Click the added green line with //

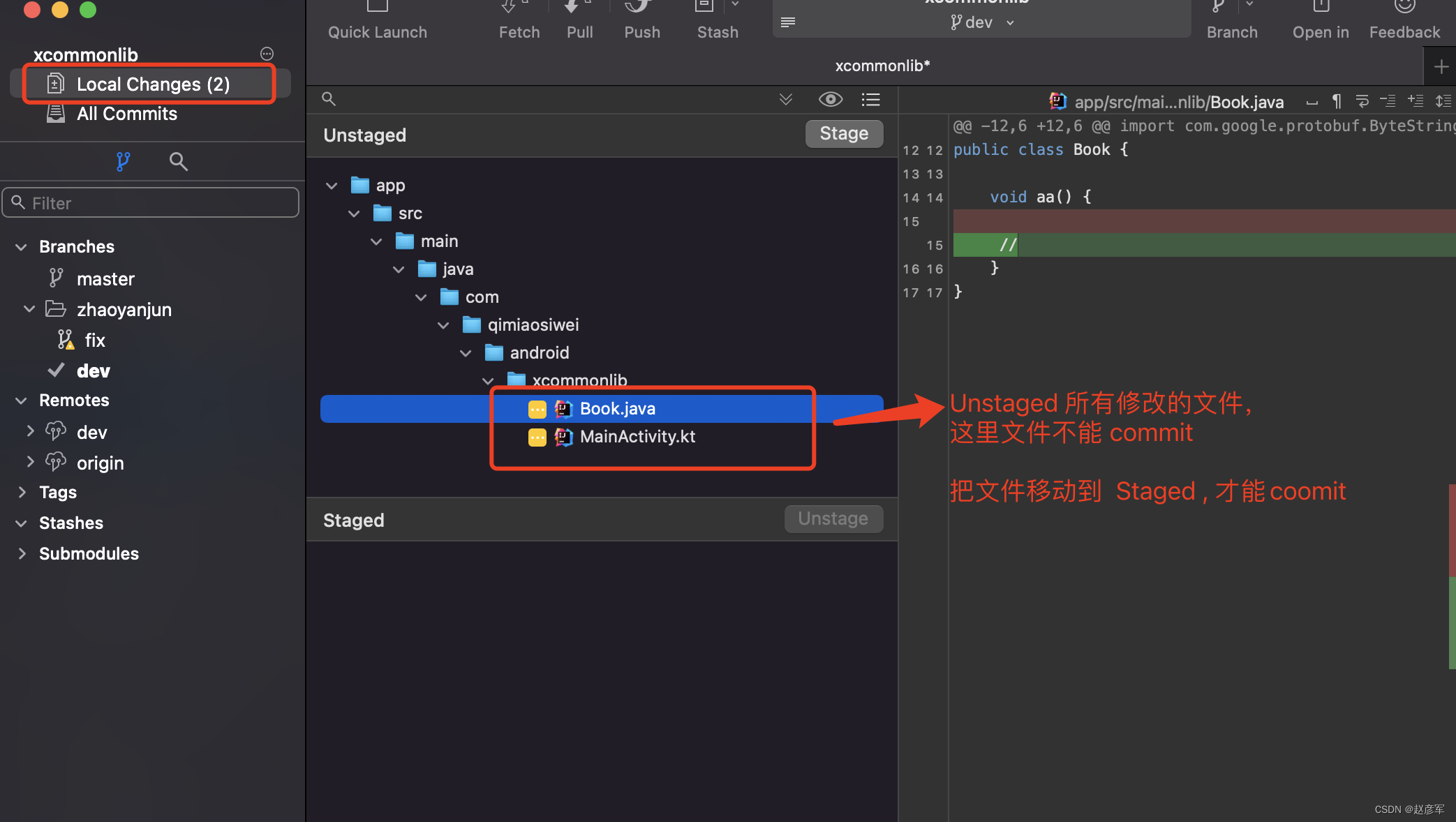[x=1204, y=245]
